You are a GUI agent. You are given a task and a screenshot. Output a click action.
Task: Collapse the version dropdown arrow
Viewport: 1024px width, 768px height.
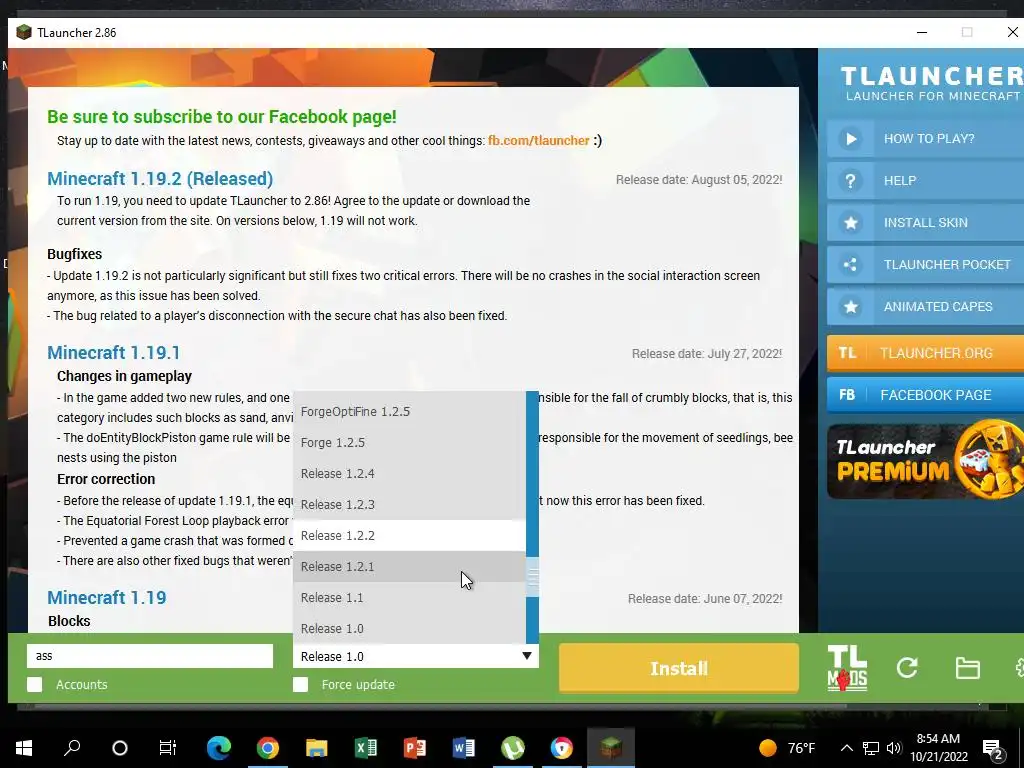526,656
